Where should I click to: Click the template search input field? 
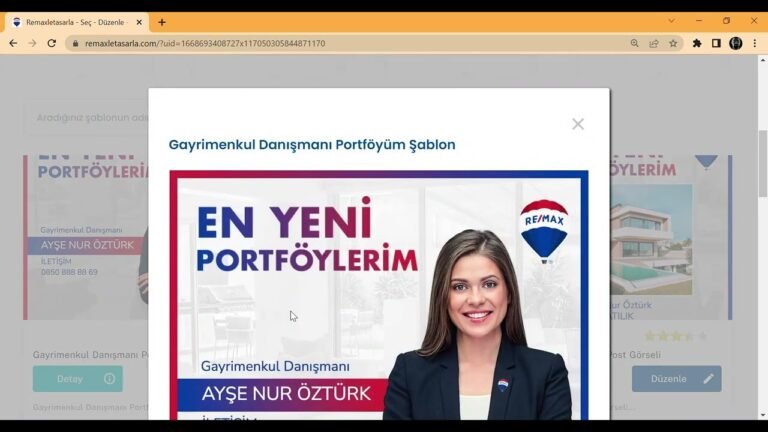point(88,118)
